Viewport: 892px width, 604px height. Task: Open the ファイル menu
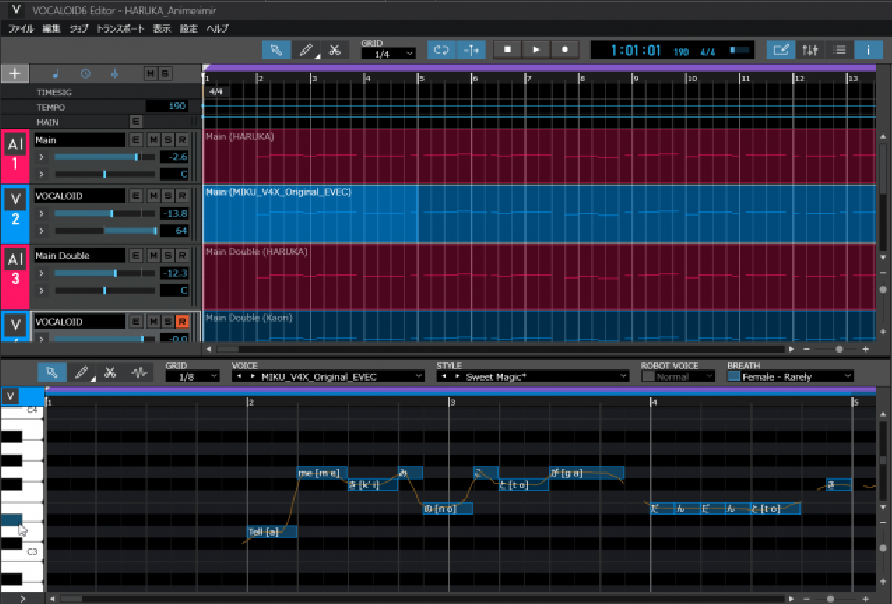pyautogui.click(x=20, y=28)
